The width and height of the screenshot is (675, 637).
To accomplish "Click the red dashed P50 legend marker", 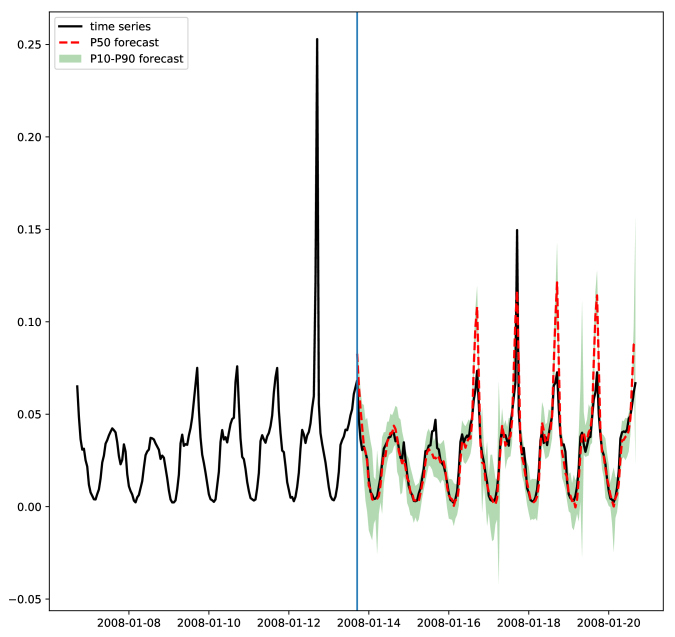I will (x=70, y=43).
